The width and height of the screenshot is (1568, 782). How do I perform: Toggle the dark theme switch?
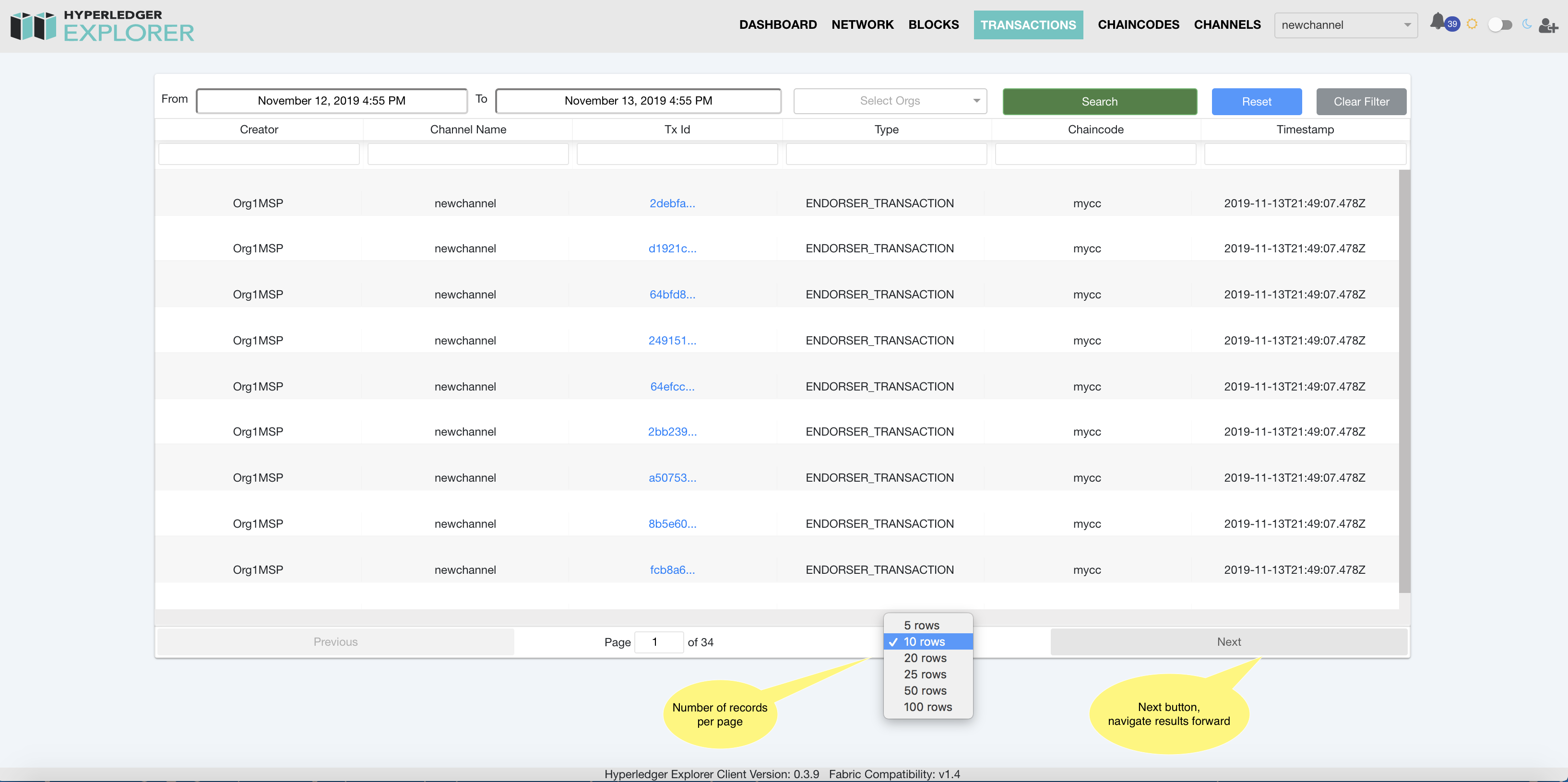(1500, 25)
